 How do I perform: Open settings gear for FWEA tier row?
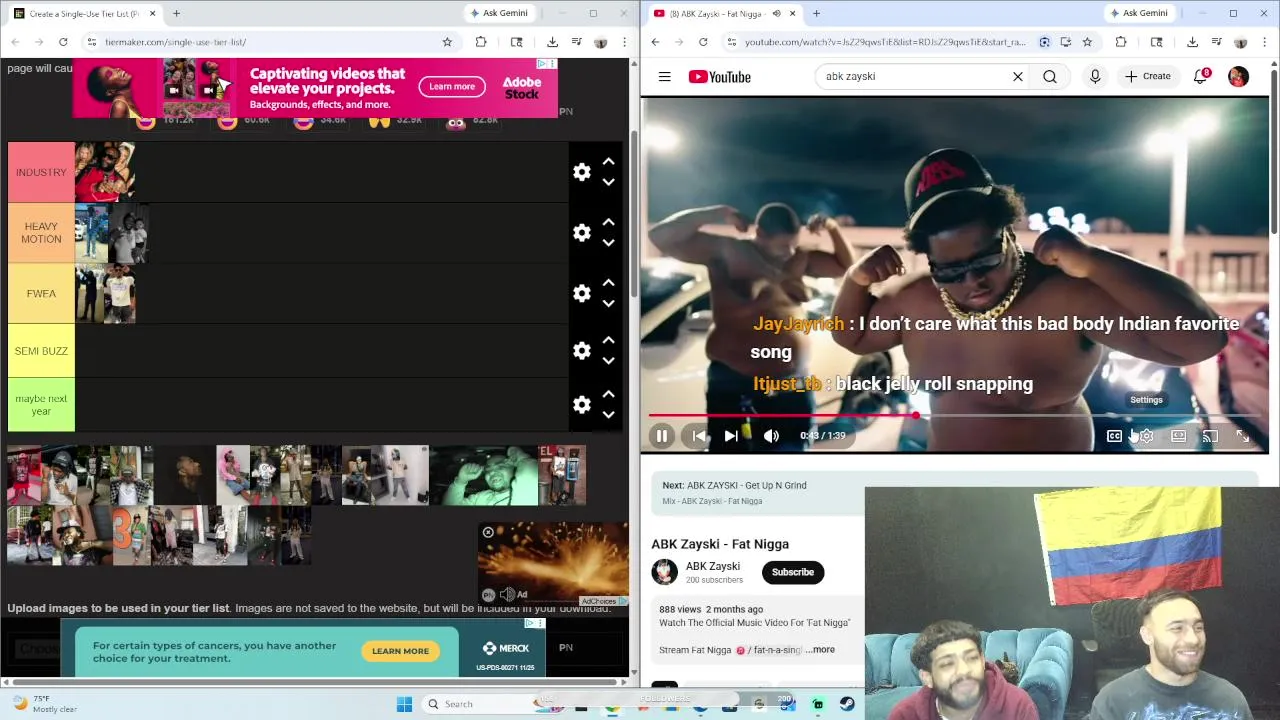click(582, 293)
